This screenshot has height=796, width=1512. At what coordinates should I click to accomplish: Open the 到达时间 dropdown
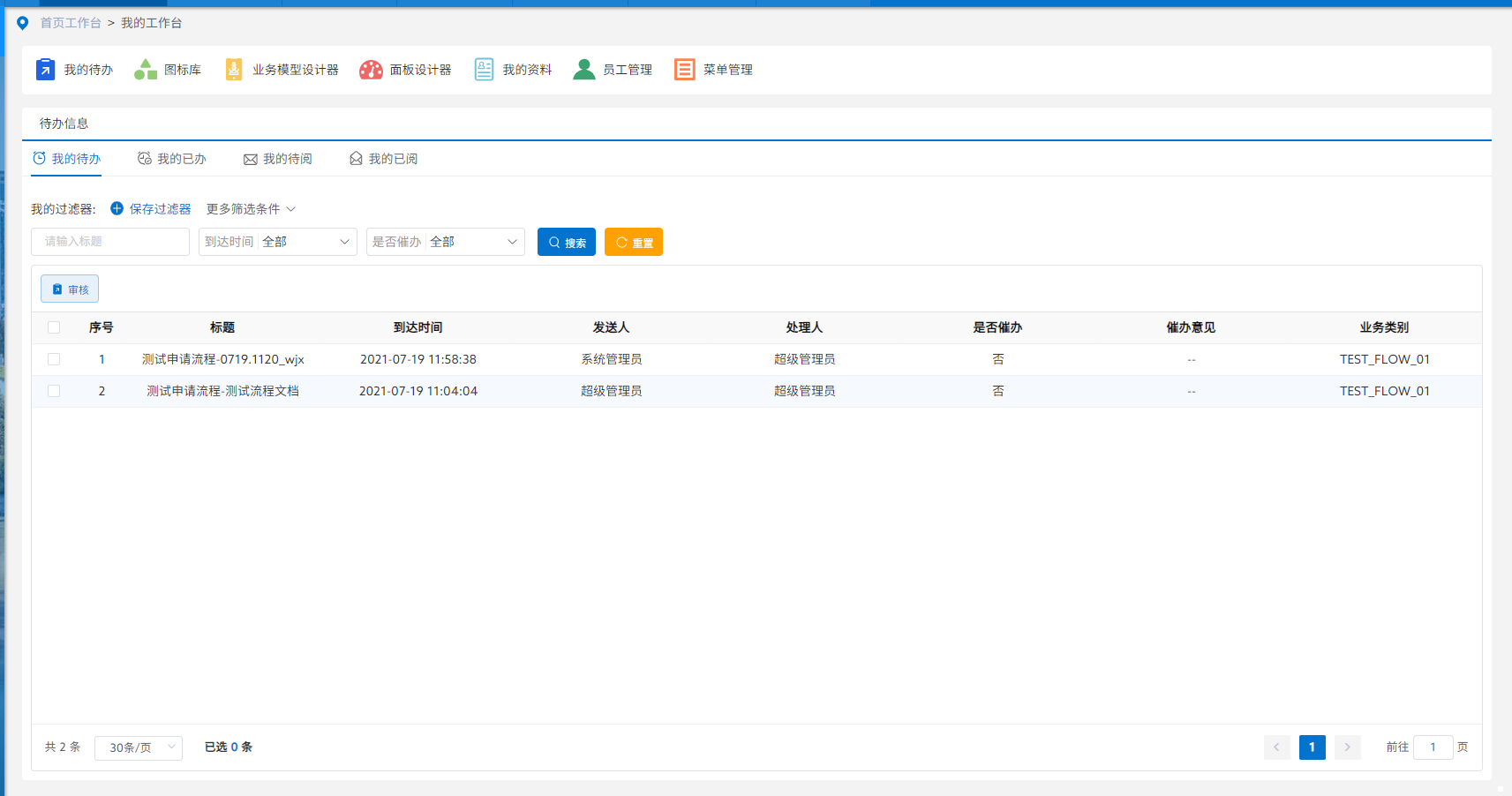point(278,242)
